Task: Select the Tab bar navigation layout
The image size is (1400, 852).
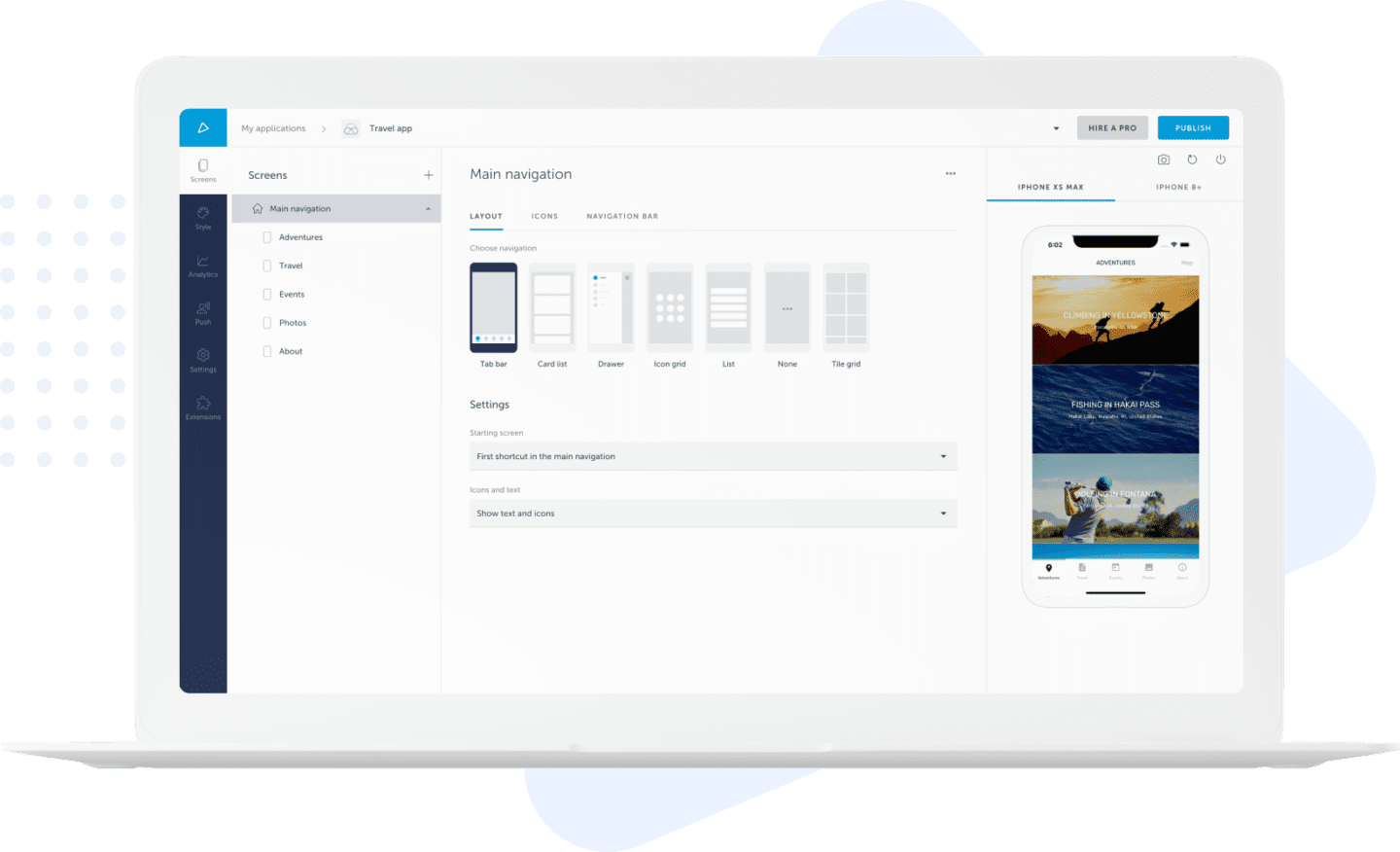Action: click(493, 308)
